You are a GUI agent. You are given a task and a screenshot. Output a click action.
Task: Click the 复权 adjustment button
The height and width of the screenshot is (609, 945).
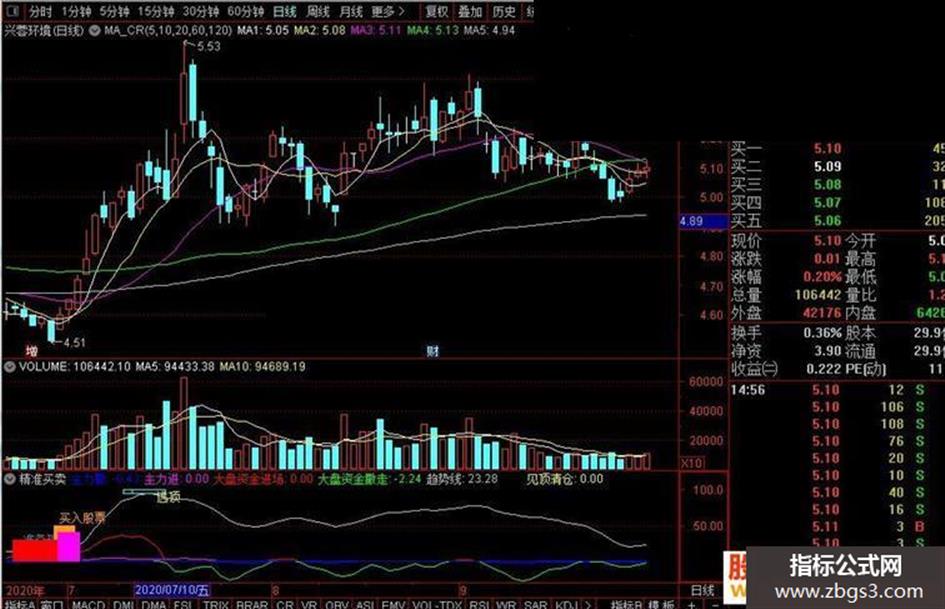pyautogui.click(x=437, y=11)
